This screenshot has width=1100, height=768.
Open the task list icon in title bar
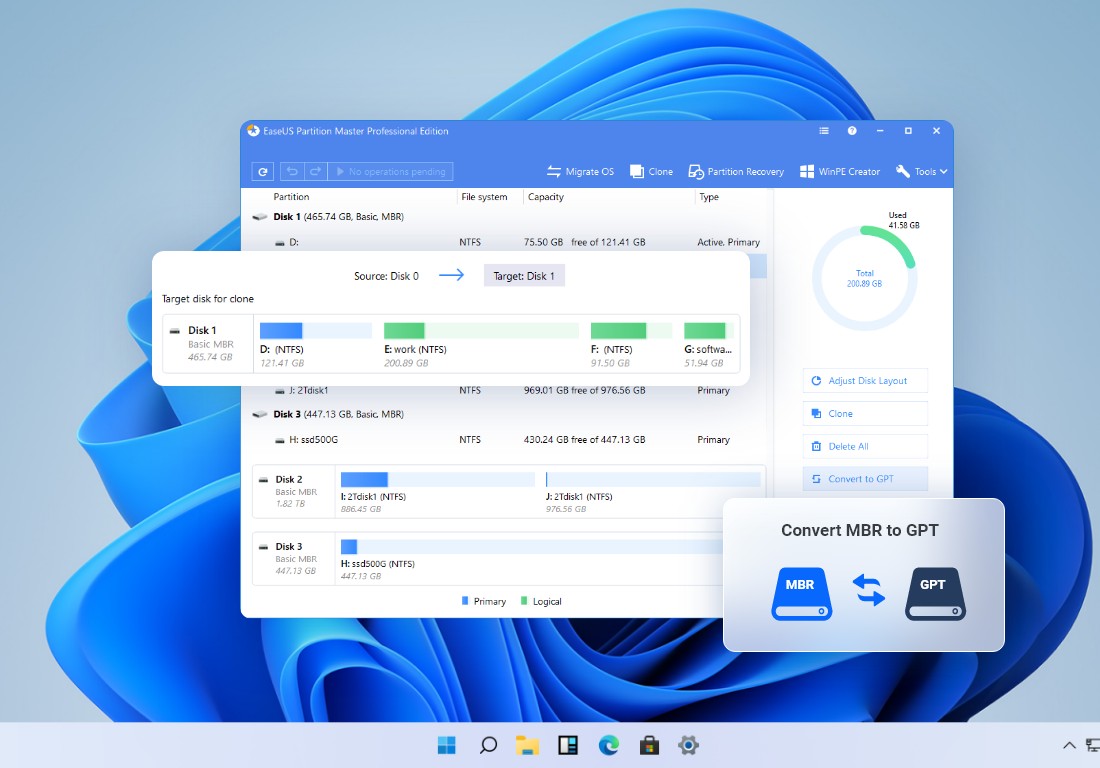point(824,131)
